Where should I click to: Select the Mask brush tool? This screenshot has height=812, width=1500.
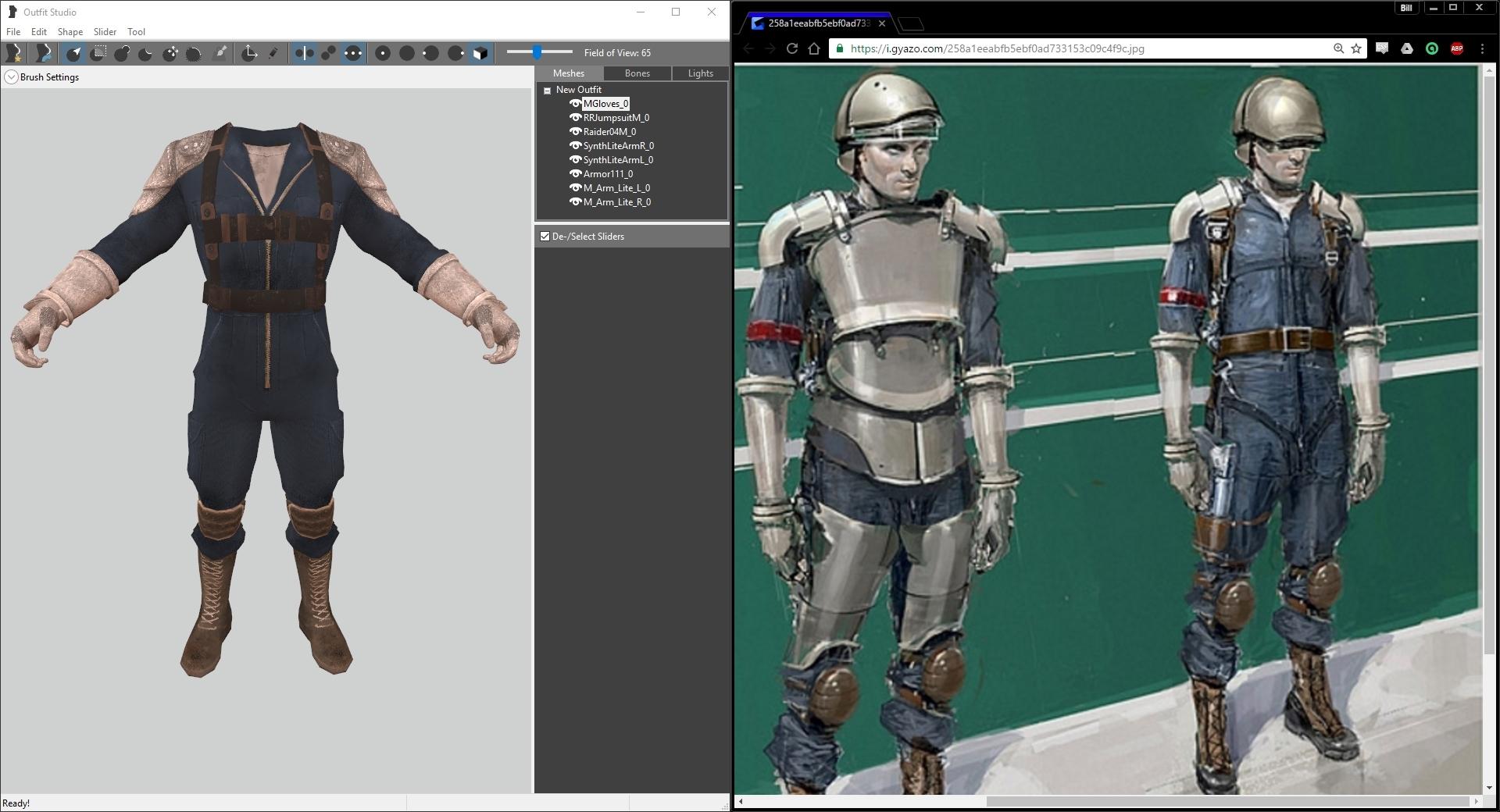[x=98, y=53]
